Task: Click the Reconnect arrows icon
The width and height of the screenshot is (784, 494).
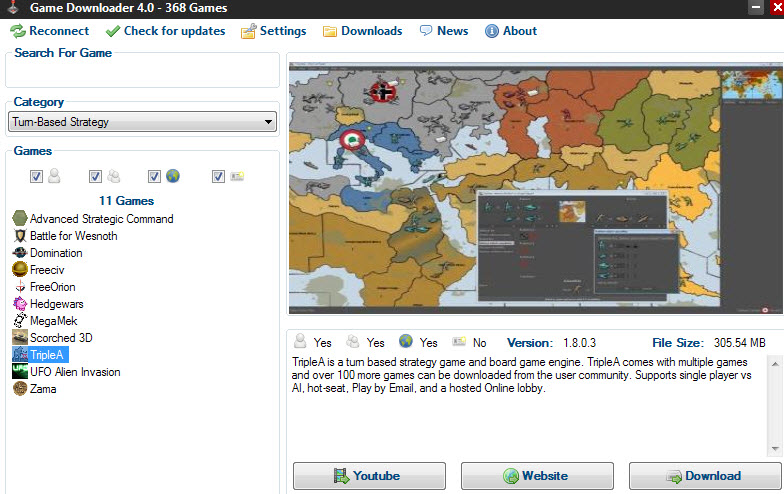Action: point(18,31)
